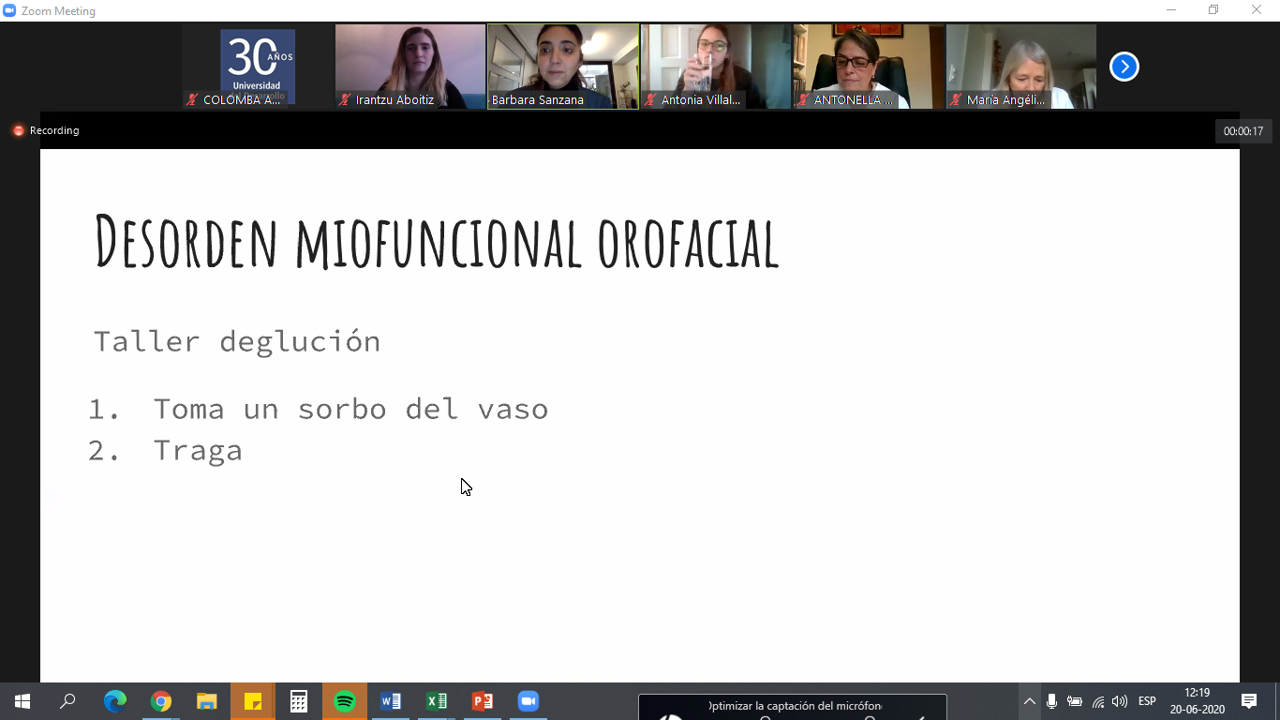Screen dimensions: 1280x720
Task: Open Sticky Notes from the taskbar
Action: point(253,701)
